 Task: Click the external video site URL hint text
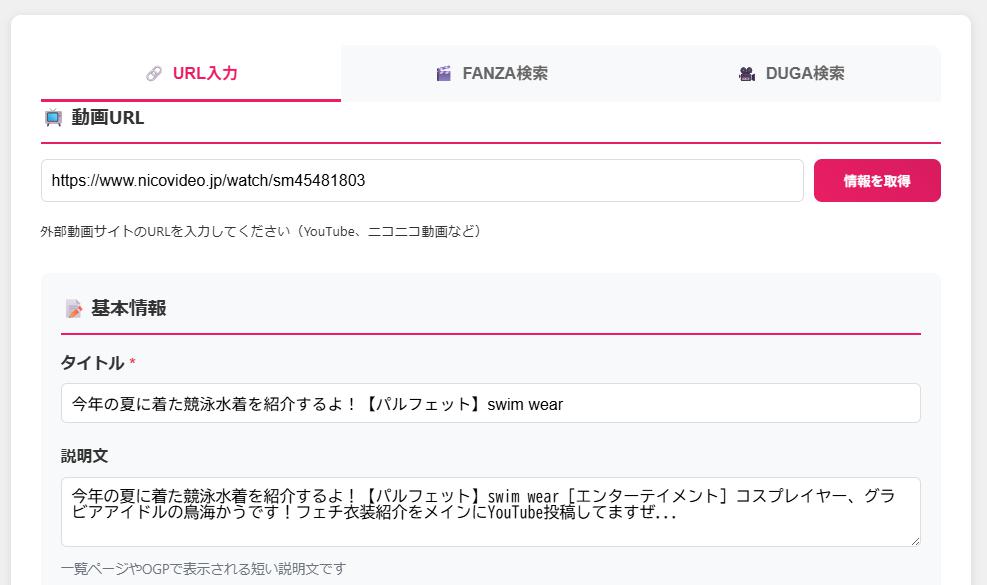(x=260, y=232)
